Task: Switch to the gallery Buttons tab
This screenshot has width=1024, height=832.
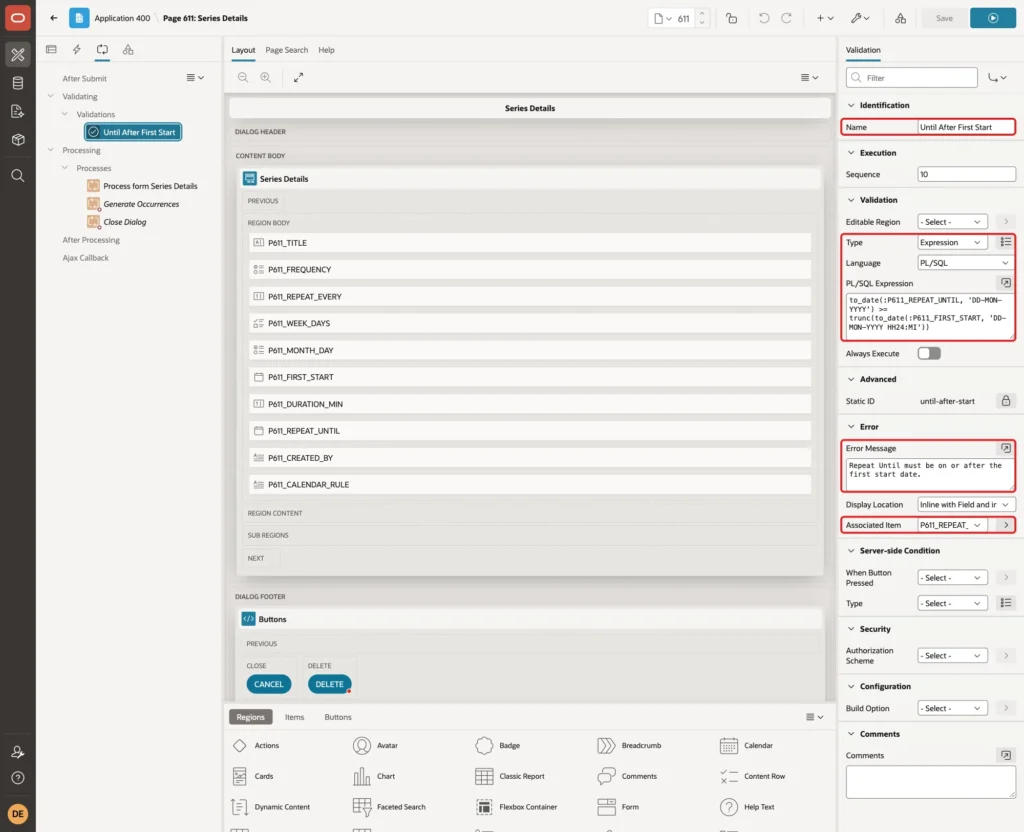Action: 338,717
